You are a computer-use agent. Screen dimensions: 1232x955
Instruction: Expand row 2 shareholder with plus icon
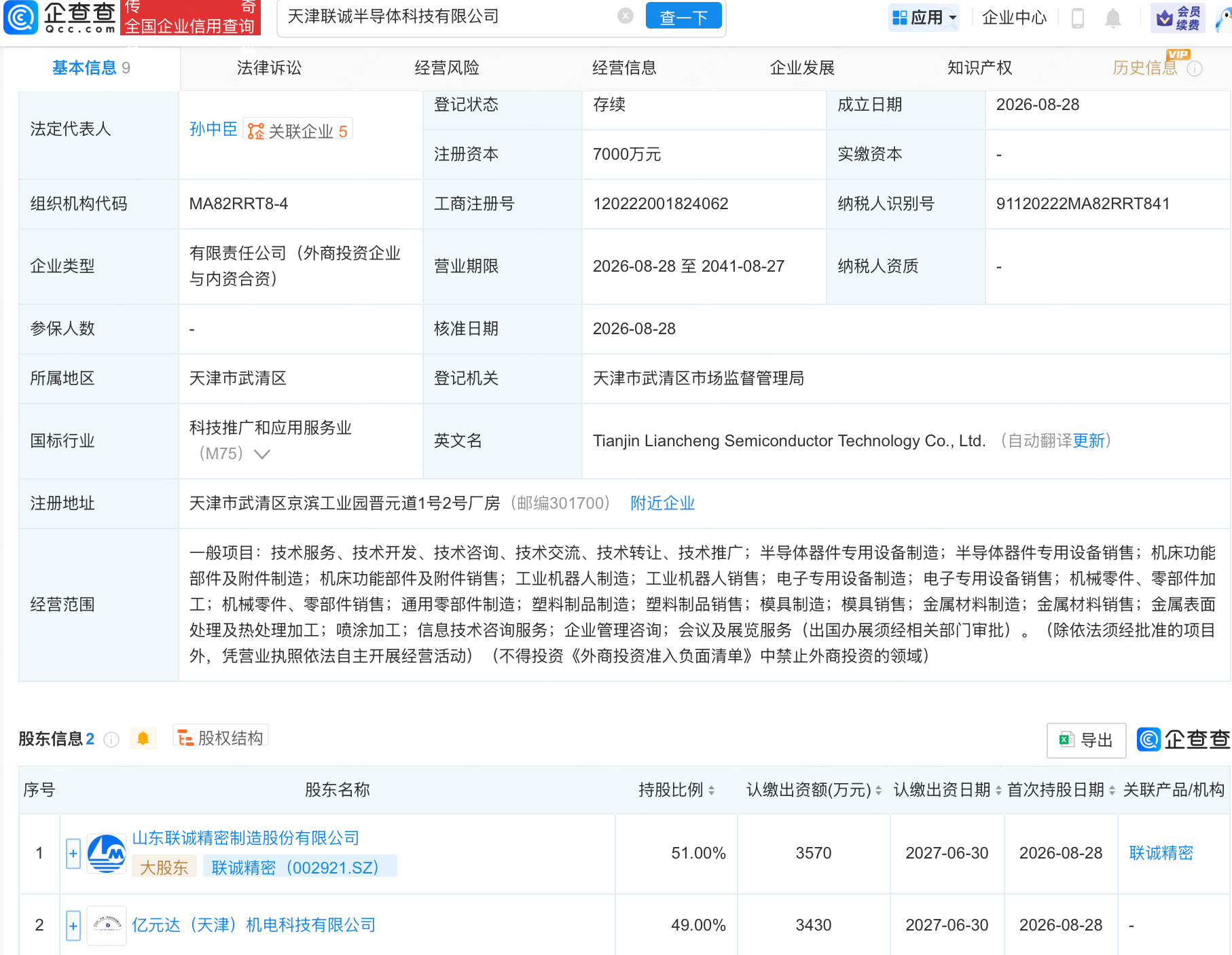click(73, 926)
